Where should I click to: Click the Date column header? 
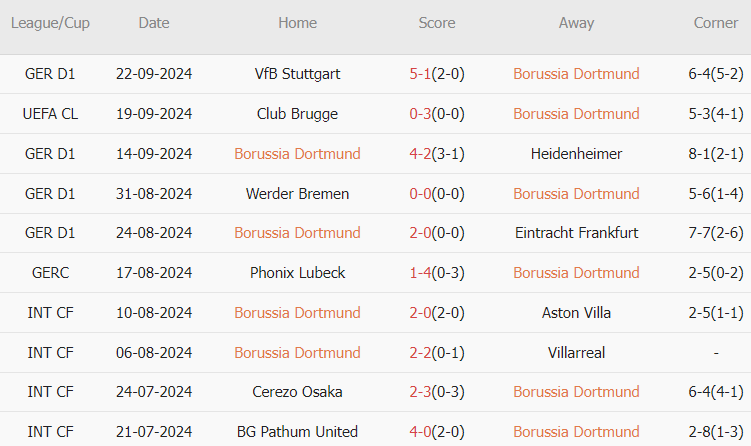click(153, 23)
